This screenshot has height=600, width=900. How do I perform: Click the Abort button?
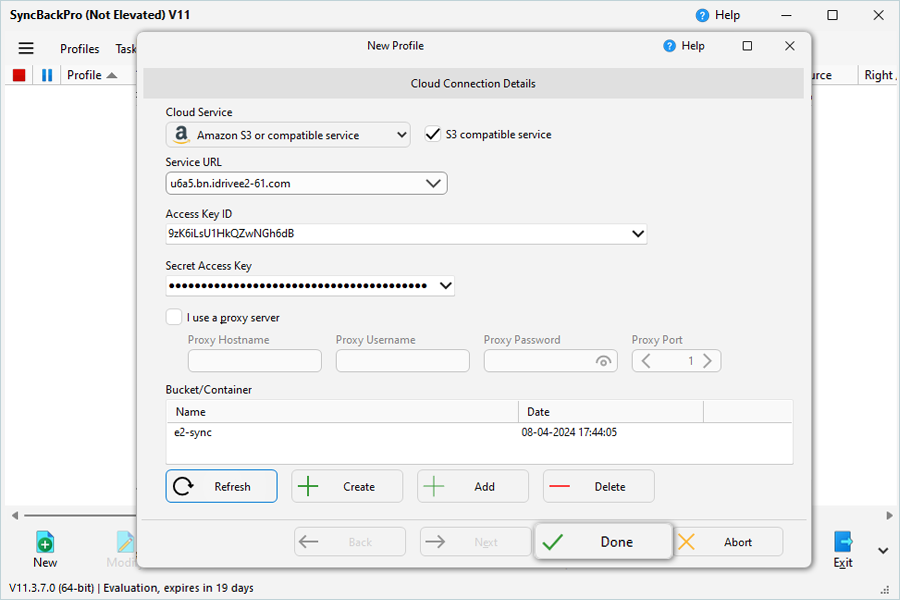728,542
